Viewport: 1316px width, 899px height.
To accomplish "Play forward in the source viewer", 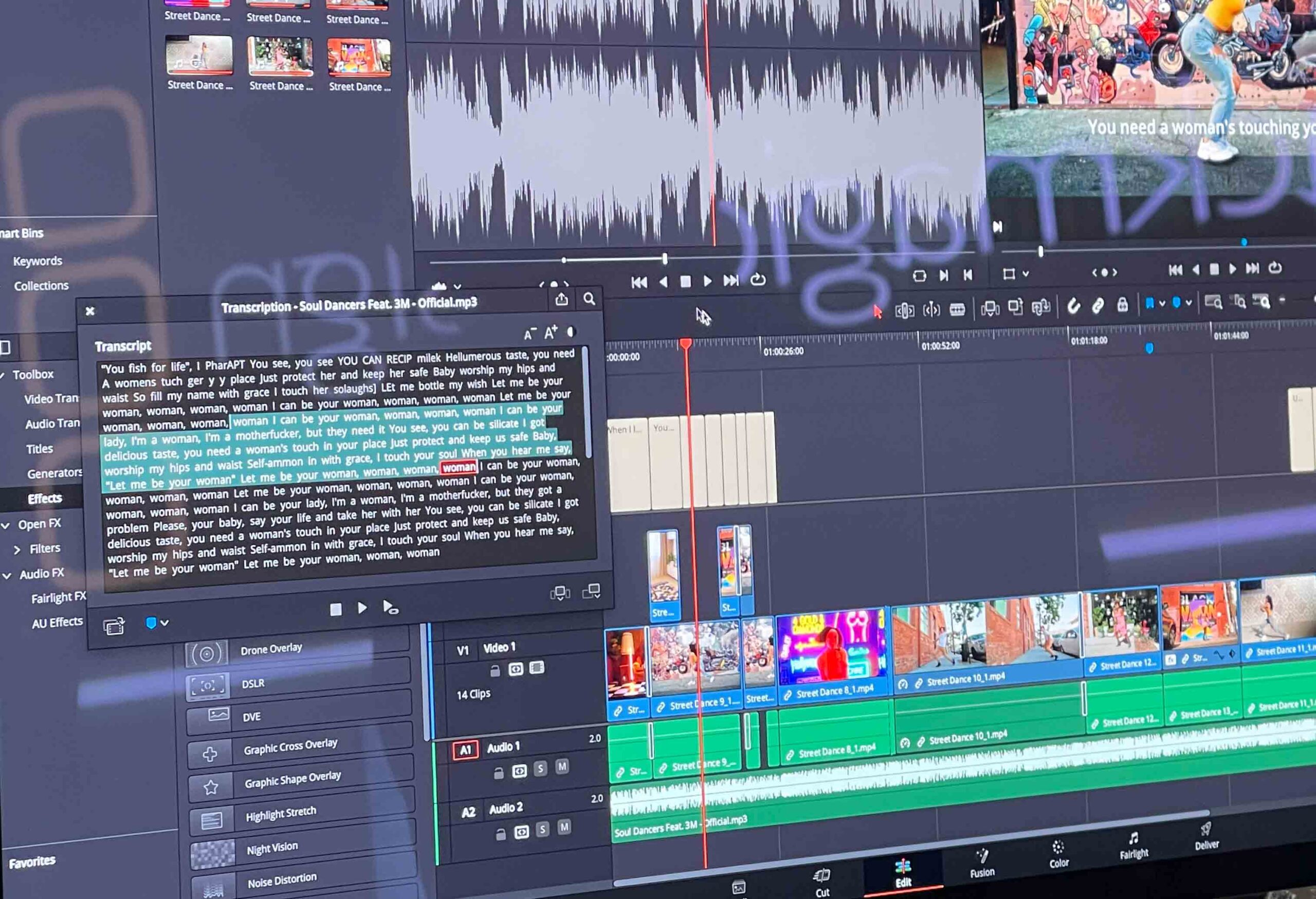I will coord(707,281).
